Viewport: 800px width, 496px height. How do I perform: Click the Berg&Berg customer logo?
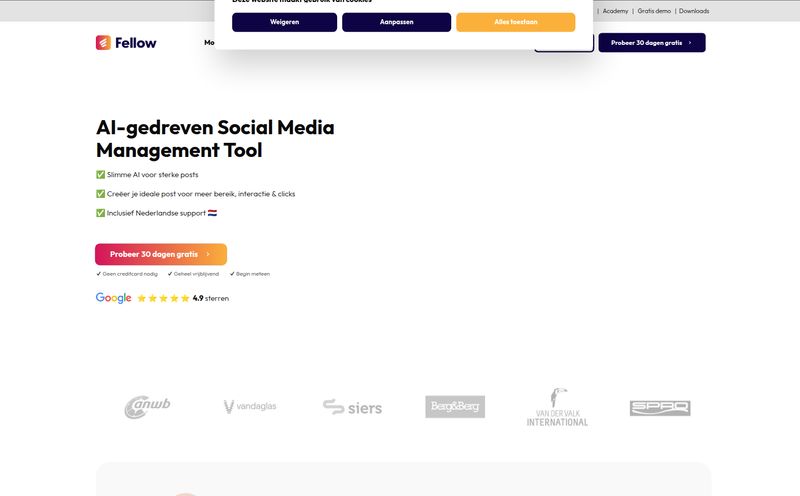point(455,407)
